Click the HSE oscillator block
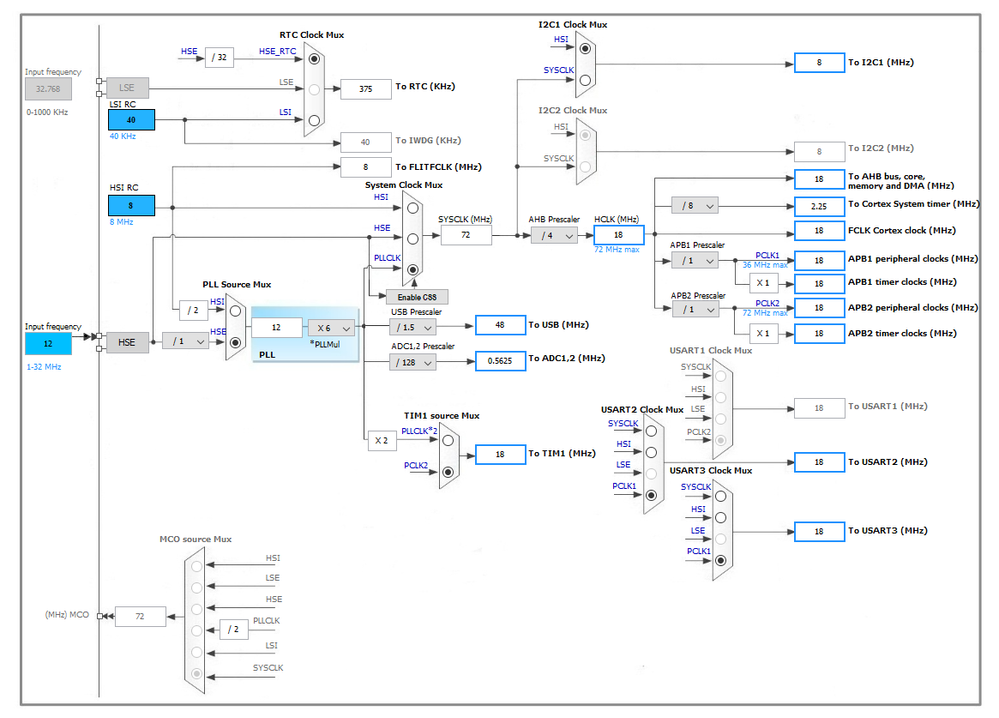This screenshot has height=718, width=999. point(127,342)
